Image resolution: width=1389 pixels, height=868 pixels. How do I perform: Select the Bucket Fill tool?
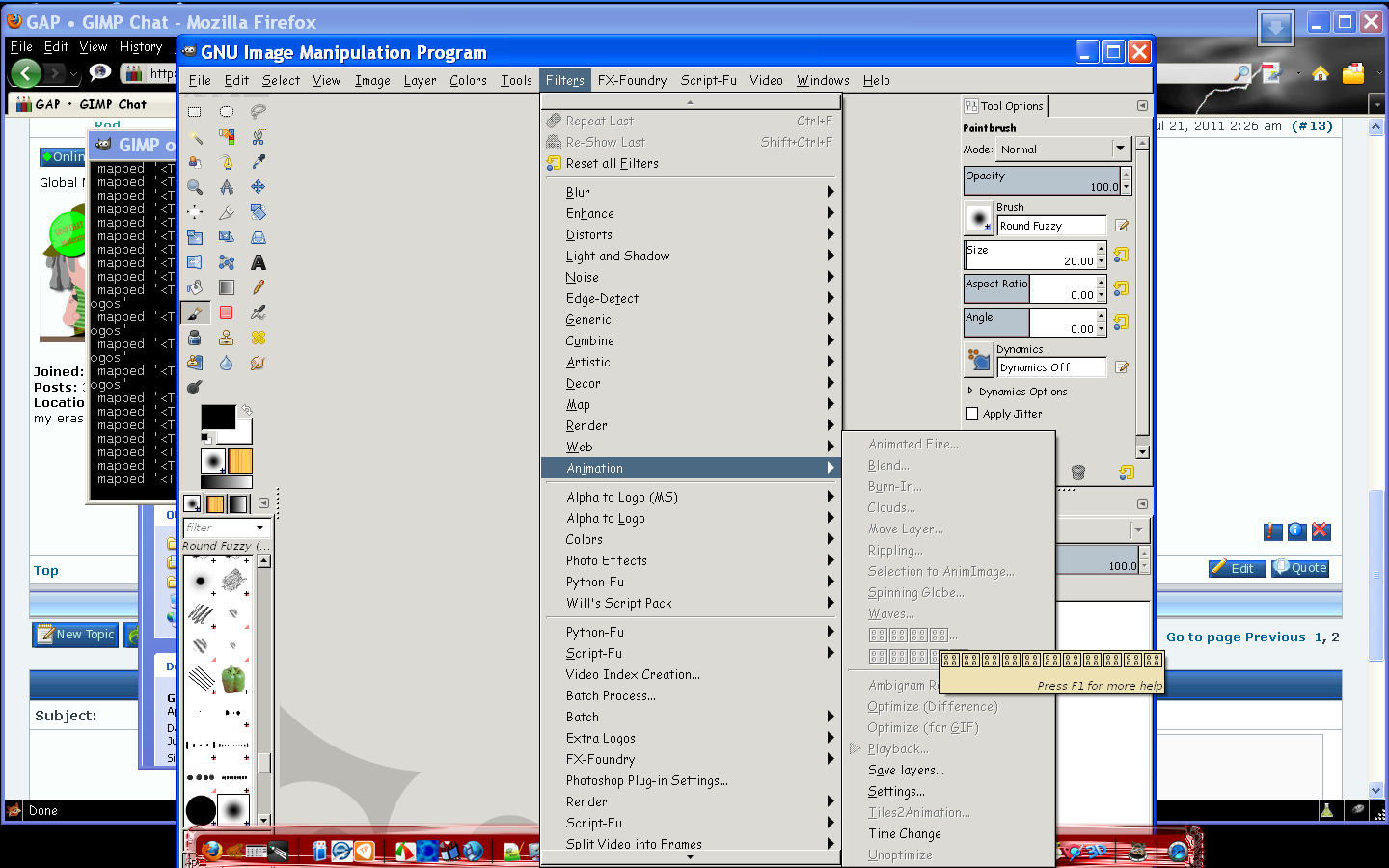195,287
